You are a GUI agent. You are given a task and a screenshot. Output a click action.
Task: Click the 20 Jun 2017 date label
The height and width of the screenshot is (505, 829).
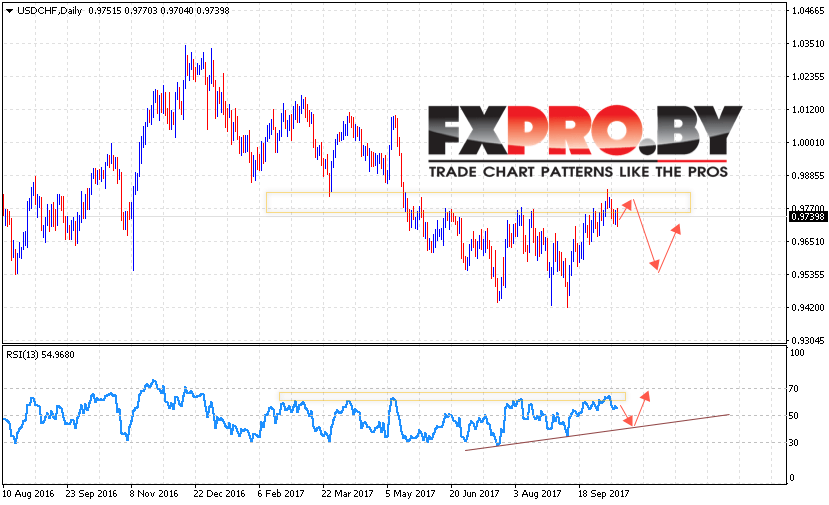pos(474,493)
